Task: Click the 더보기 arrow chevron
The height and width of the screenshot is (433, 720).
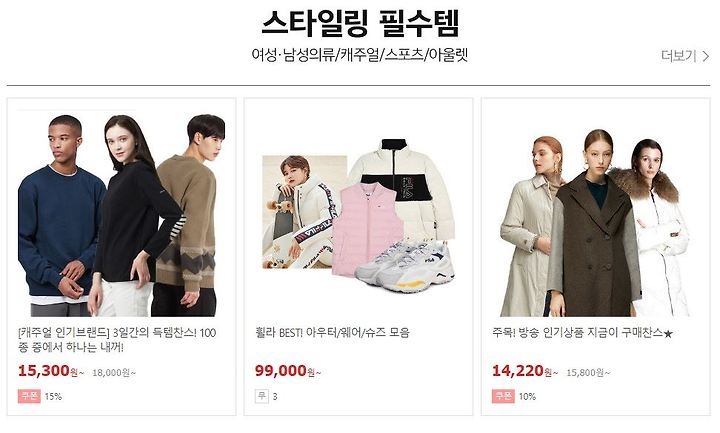Action: [706, 56]
